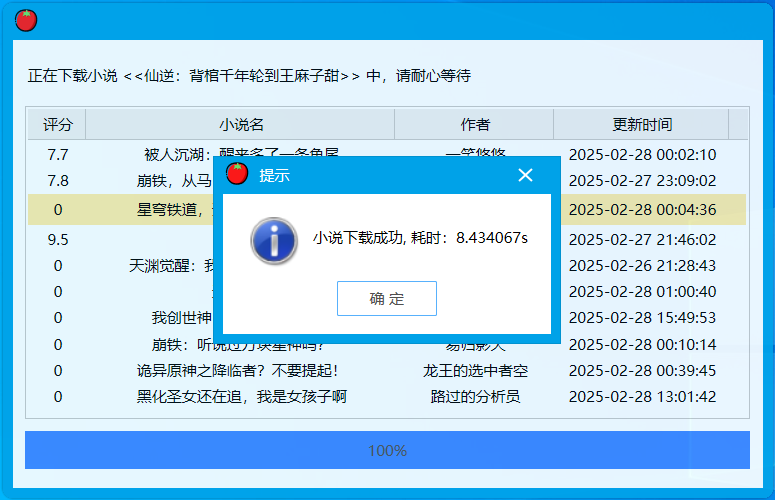
Task: Click the 100% download progress bar
Action: pyautogui.click(x=387, y=450)
